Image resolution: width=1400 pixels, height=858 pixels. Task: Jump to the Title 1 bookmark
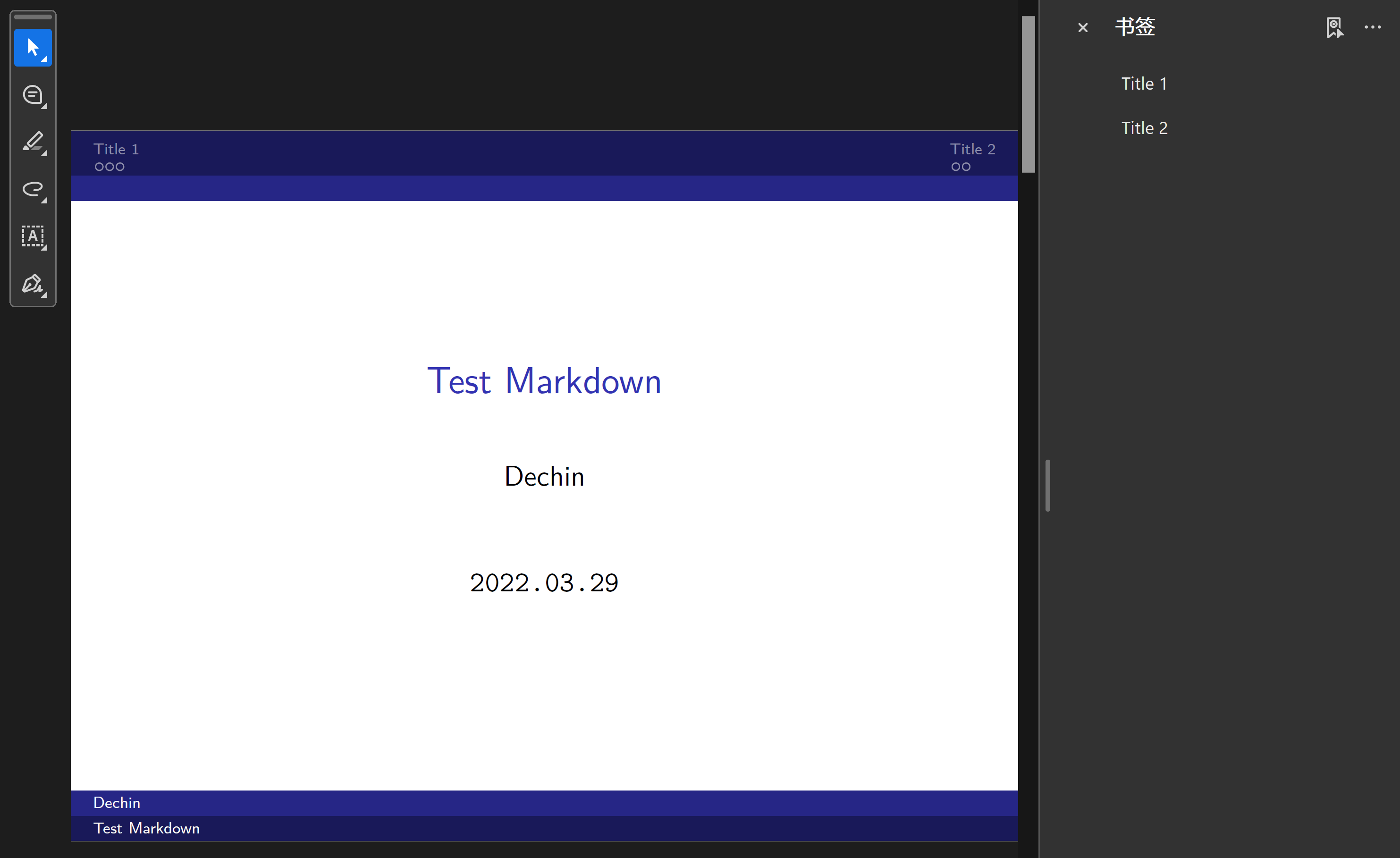1143,84
